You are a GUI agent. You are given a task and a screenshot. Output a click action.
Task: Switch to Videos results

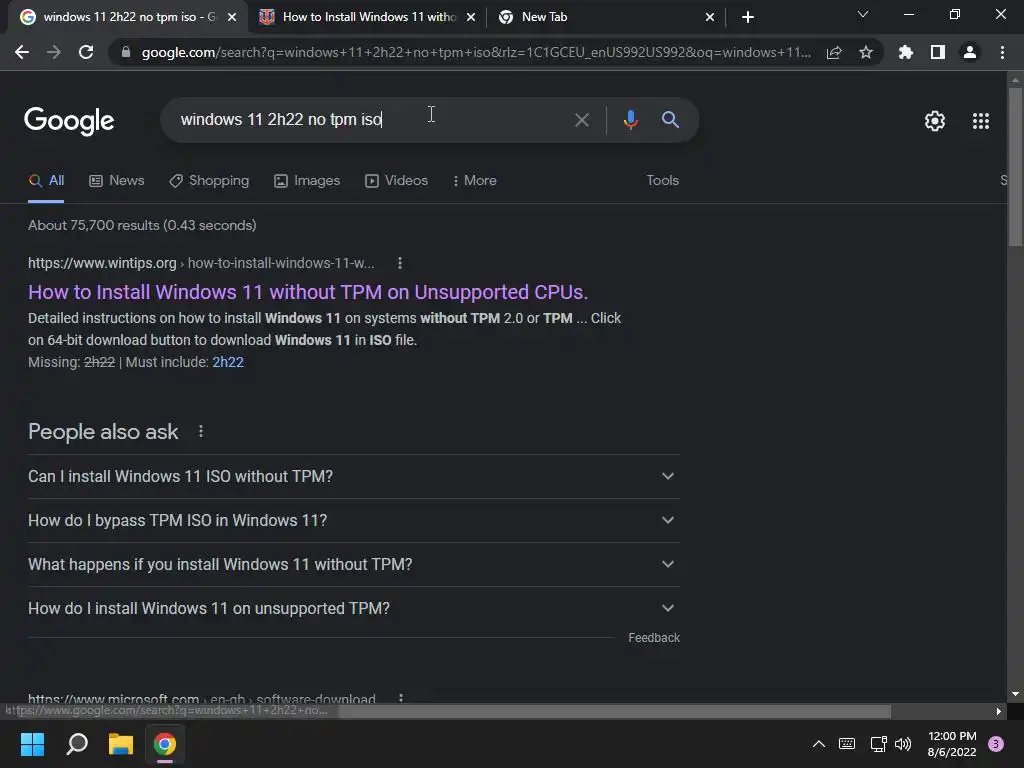pos(396,181)
